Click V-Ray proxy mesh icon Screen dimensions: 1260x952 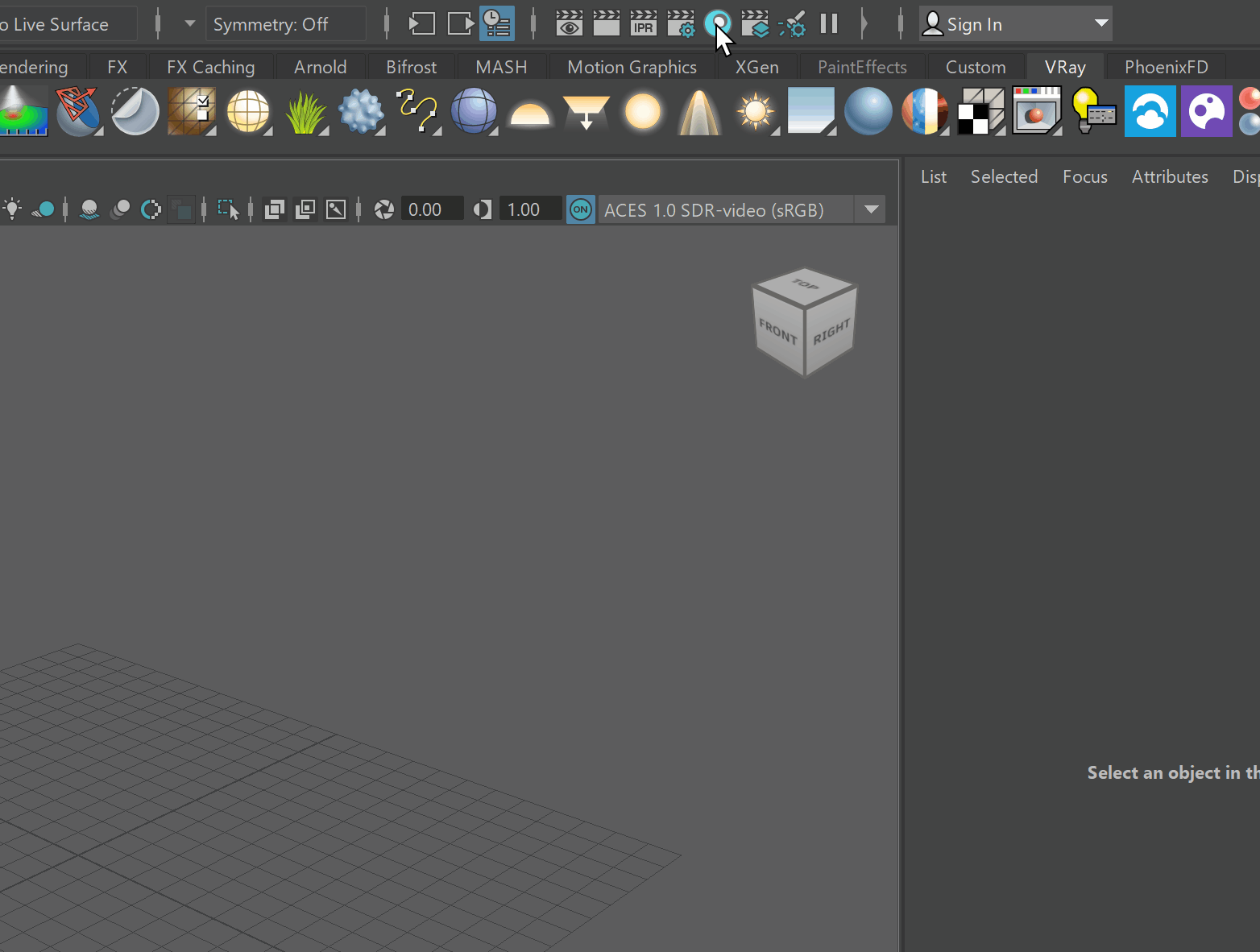tap(78, 110)
